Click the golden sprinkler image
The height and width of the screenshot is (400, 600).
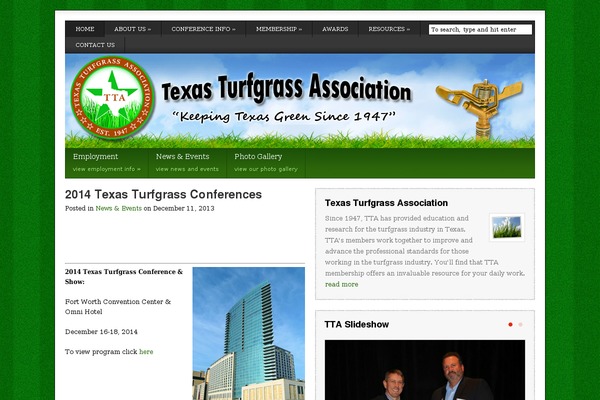click(481, 109)
